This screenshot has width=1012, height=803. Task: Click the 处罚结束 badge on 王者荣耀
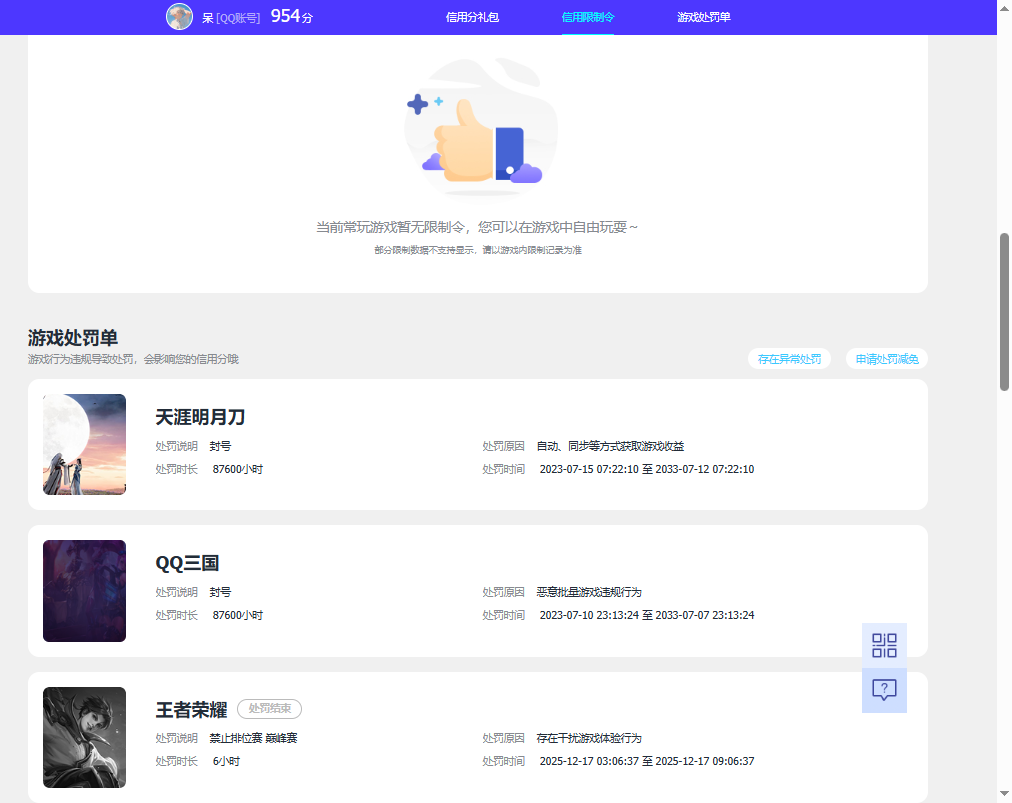coord(270,709)
